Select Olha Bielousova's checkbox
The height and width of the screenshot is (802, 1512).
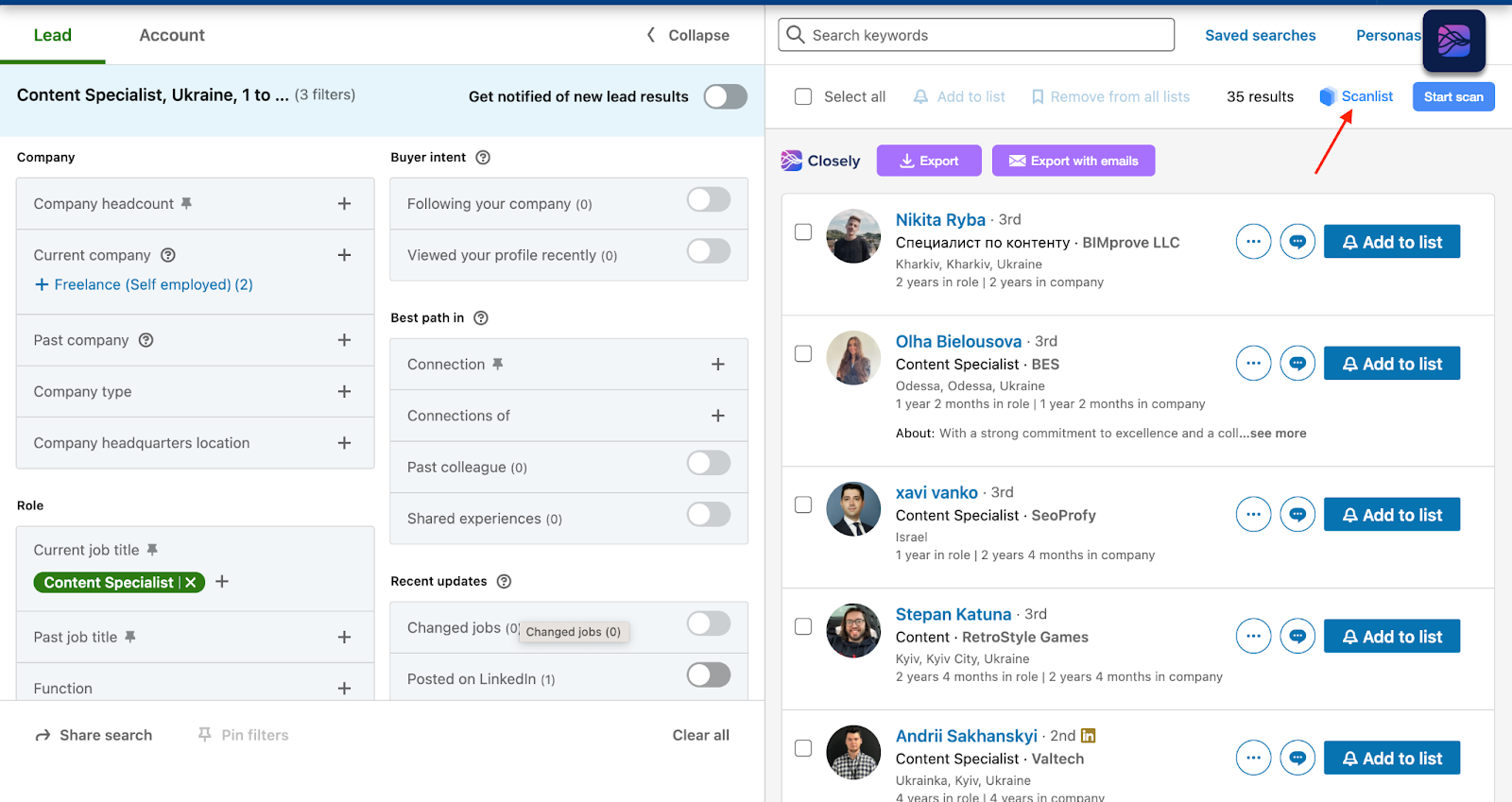pyautogui.click(x=803, y=353)
